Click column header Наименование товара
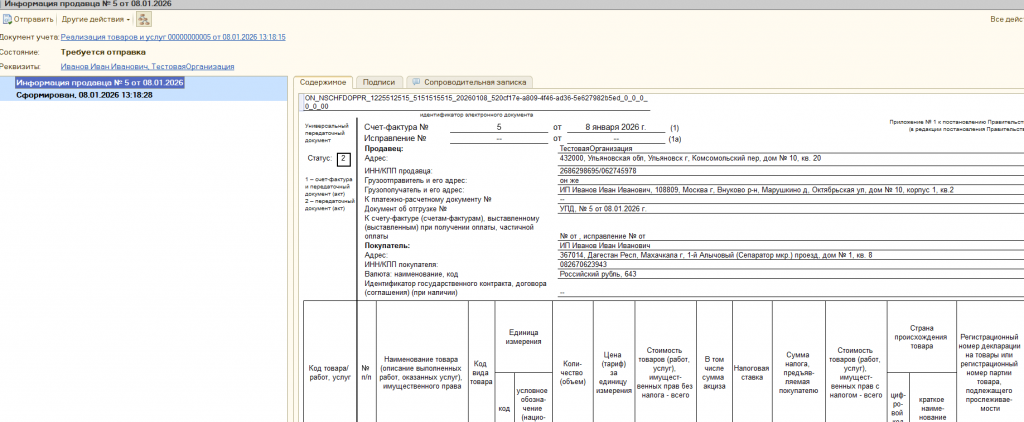1024x422 pixels. tap(423, 372)
